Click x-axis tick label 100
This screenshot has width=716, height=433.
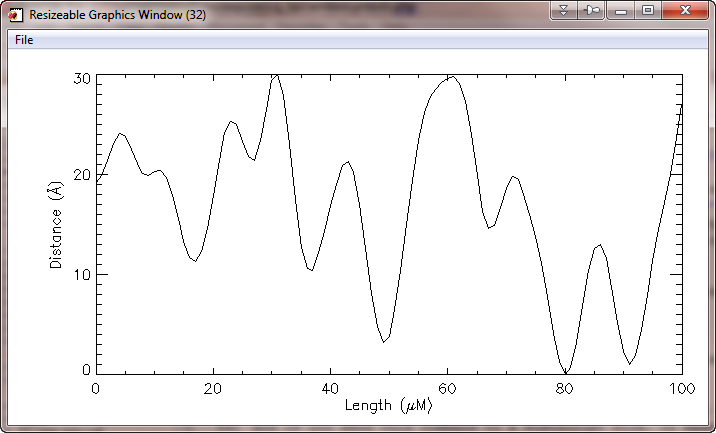tap(682, 388)
